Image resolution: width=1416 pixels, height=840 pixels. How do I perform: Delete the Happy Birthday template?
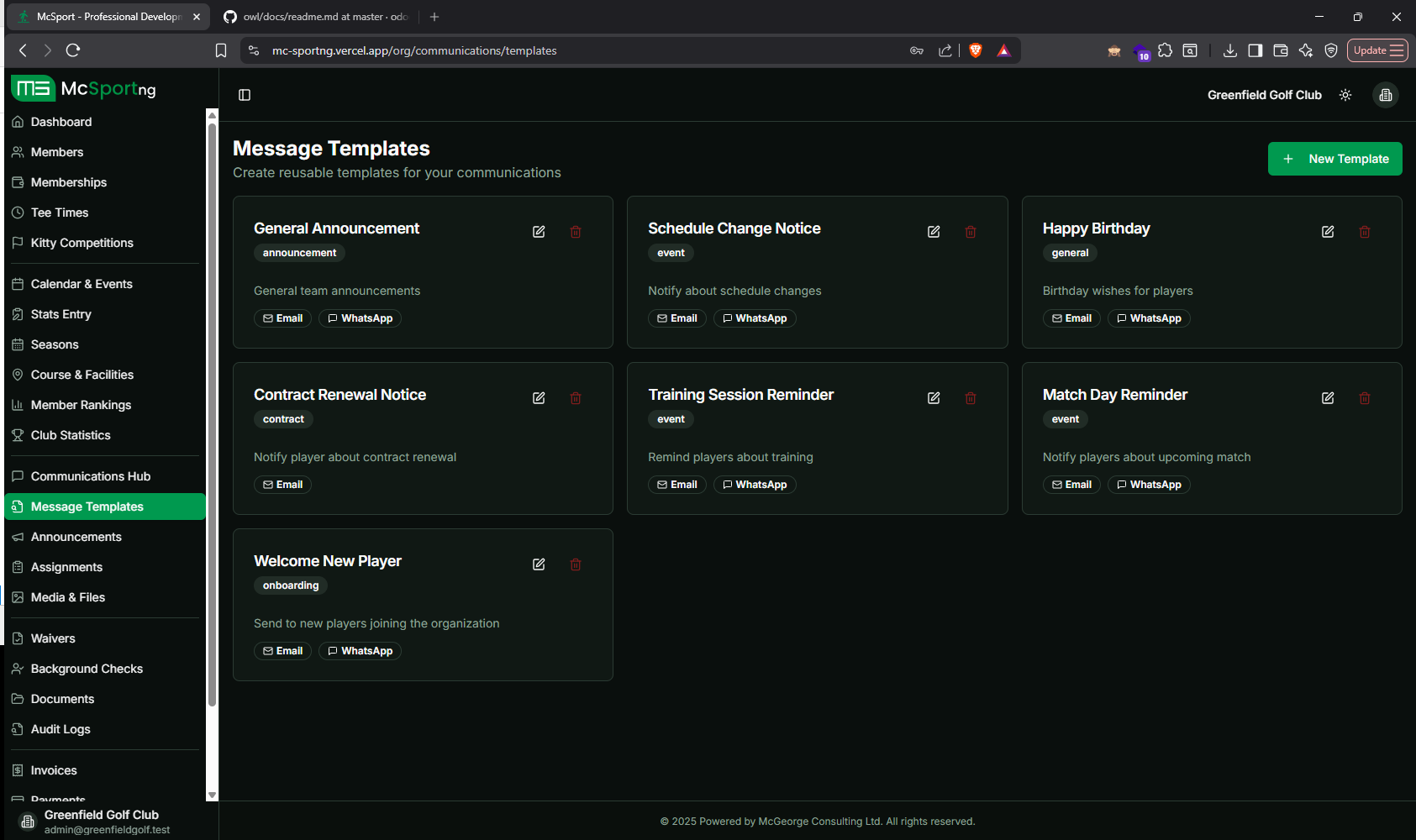[x=1364, y=231]
